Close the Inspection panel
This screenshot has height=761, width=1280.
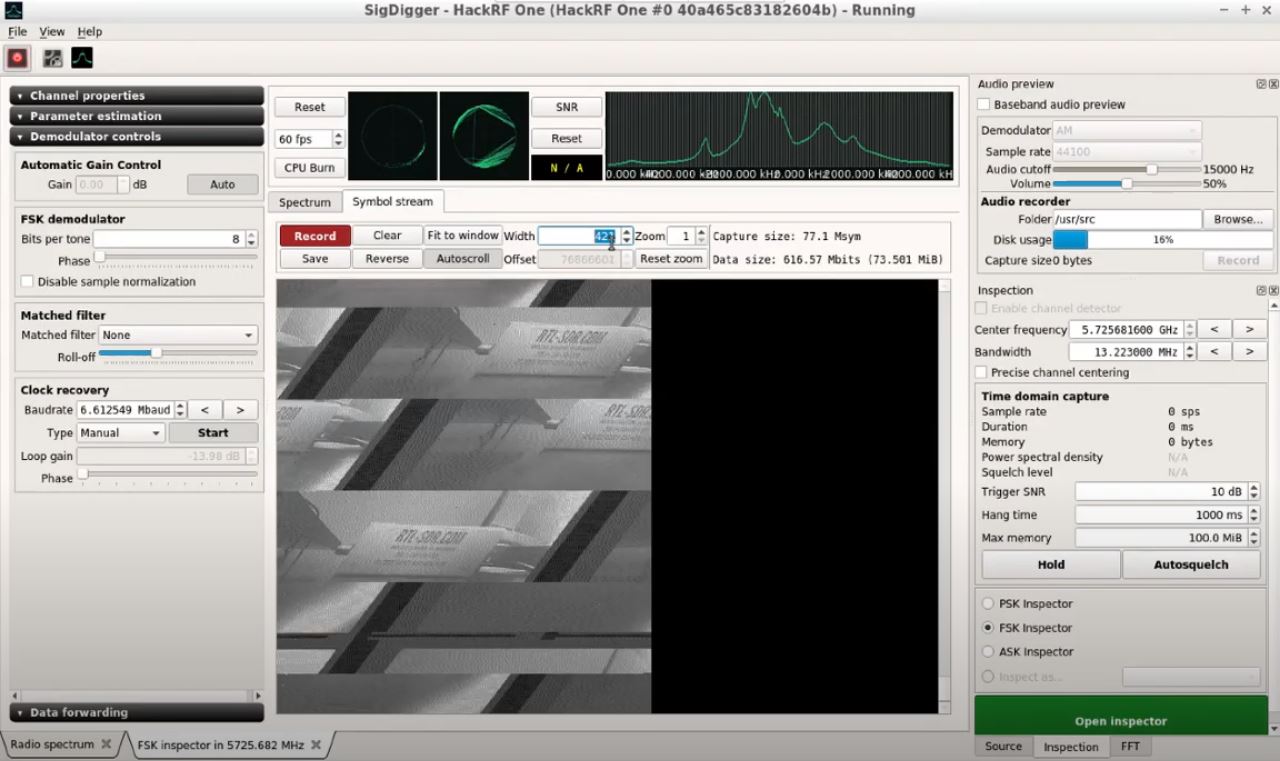tap(1273, 290)
